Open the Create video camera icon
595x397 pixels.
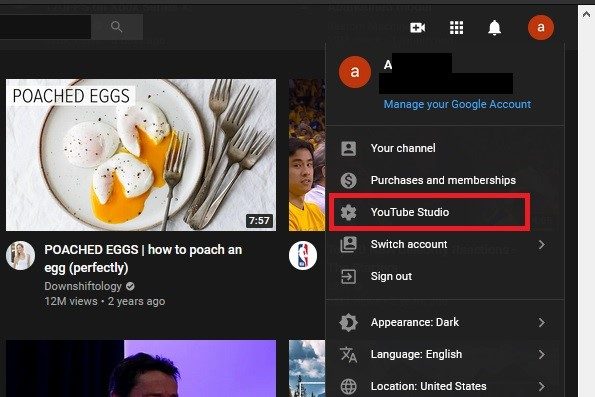coord(417,27)
